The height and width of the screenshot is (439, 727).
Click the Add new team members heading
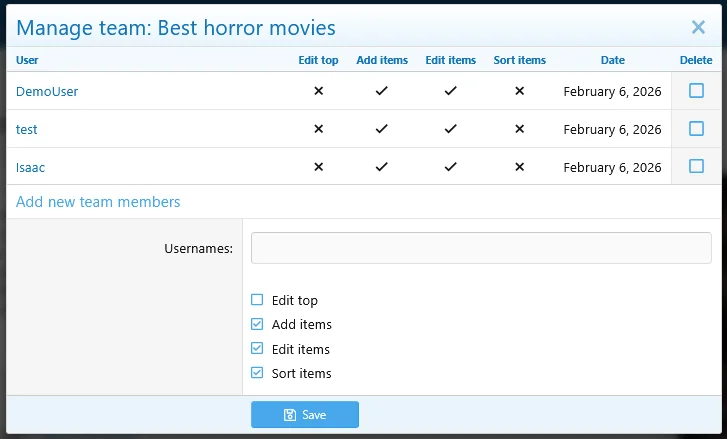[98, 202]
